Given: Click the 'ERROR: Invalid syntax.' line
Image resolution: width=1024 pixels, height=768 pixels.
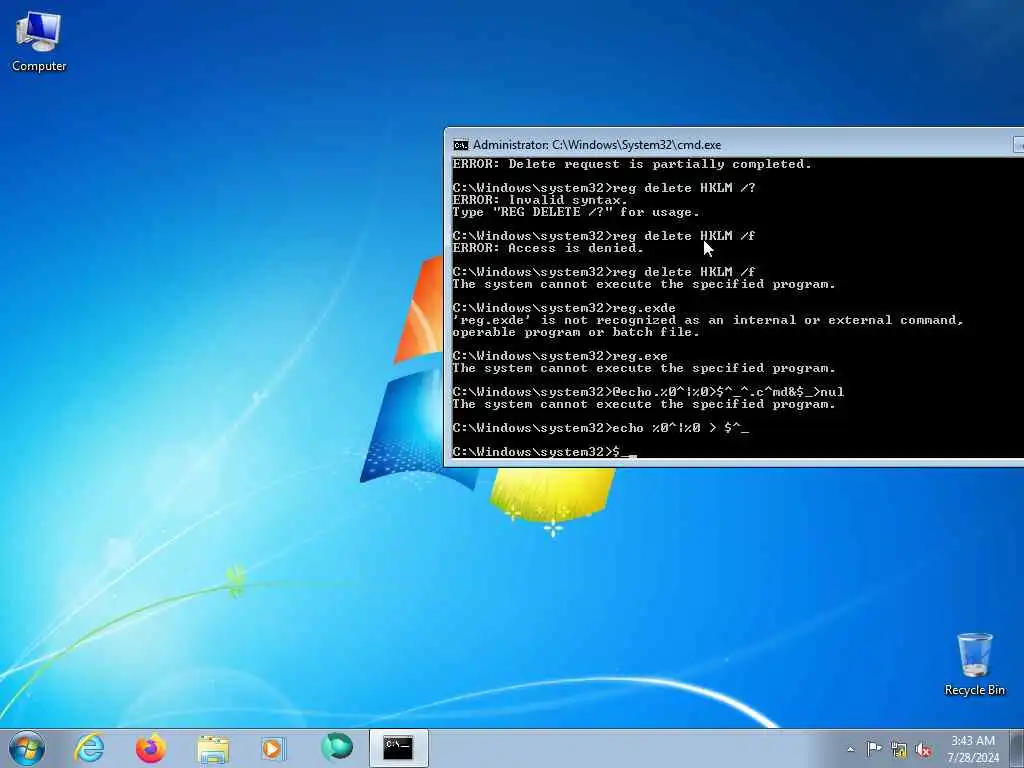Looking at the screenshot, I should [539, 200].
